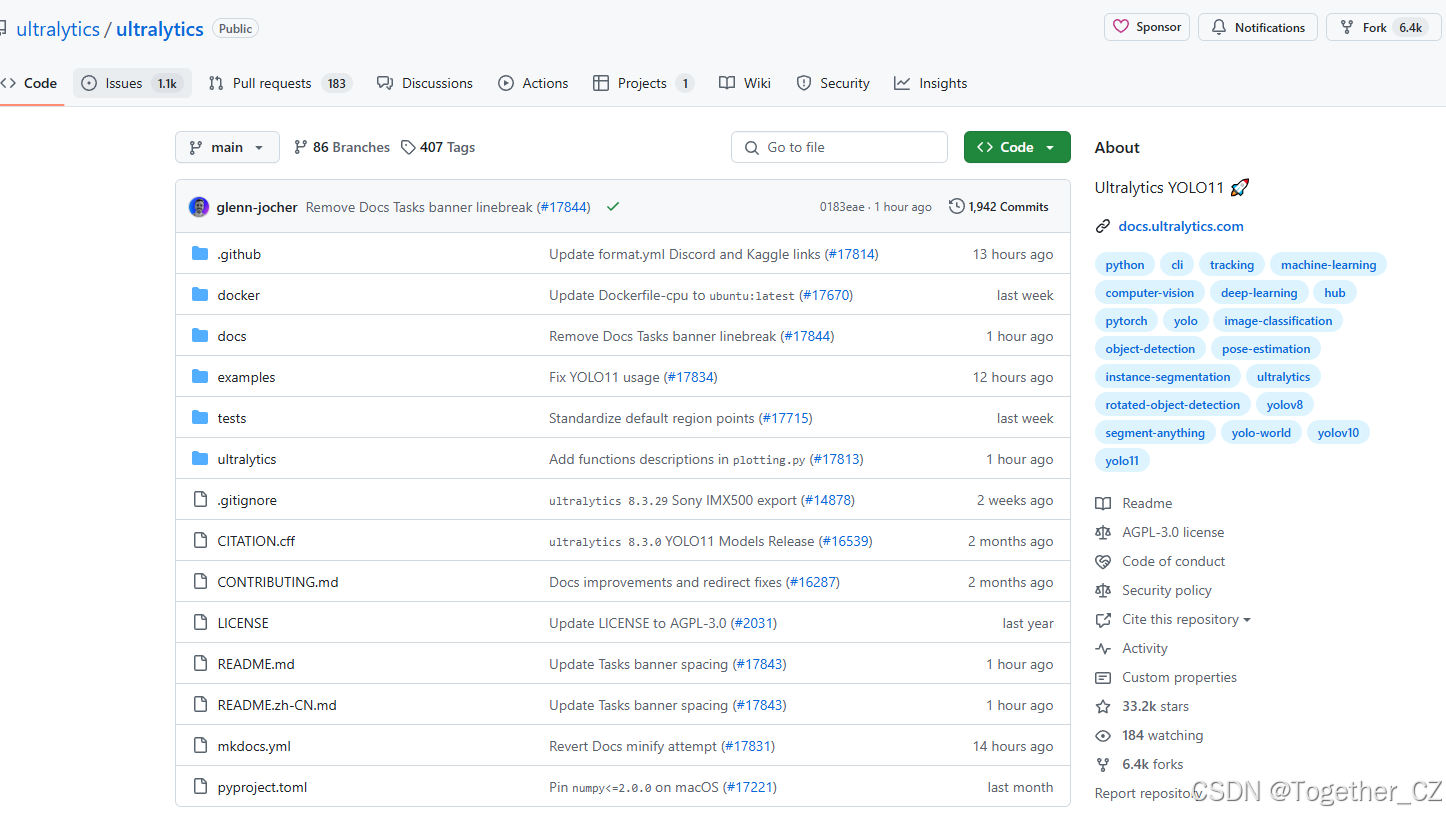
Task: Click the 6.4k forks link
Action: click(1152, 764)
